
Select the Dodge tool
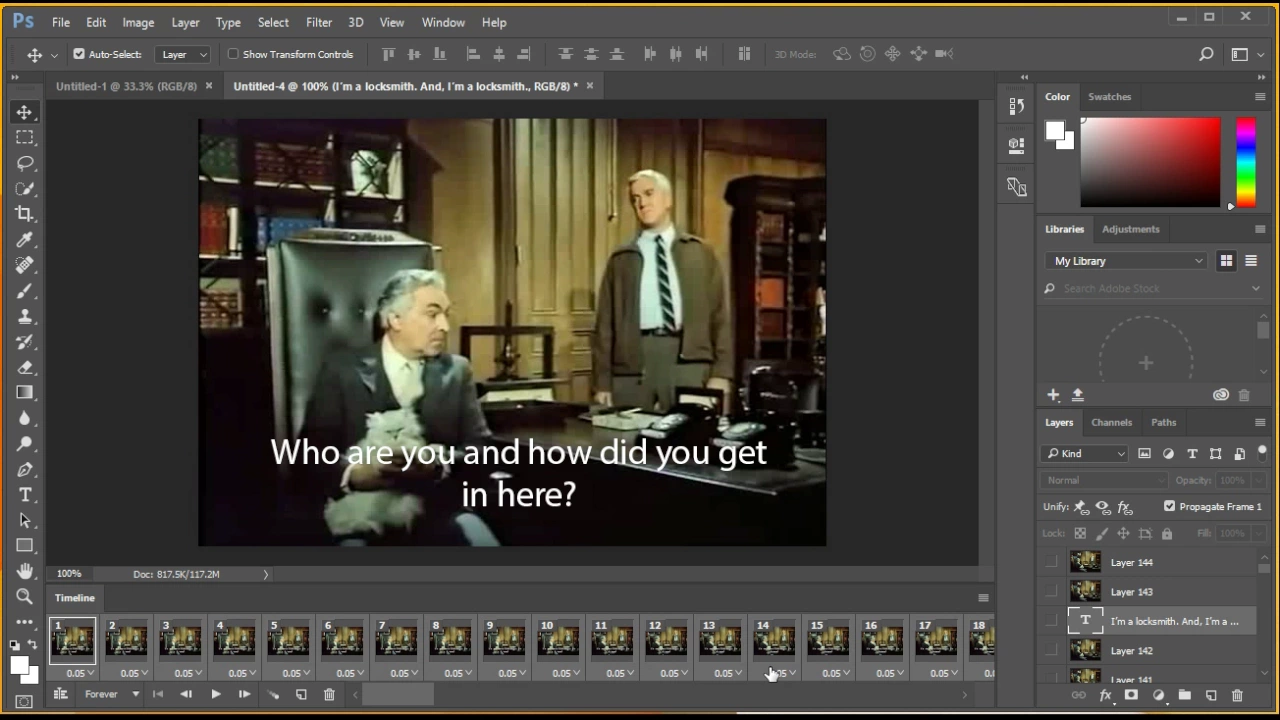tap(25, 443)
